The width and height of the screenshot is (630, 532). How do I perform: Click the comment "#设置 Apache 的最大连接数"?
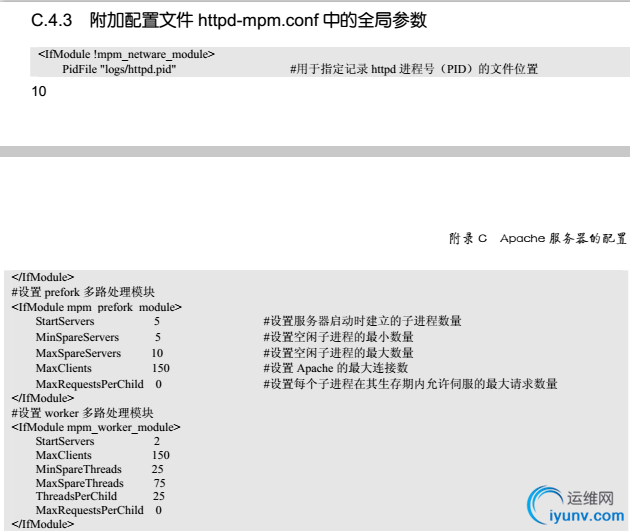336,368
